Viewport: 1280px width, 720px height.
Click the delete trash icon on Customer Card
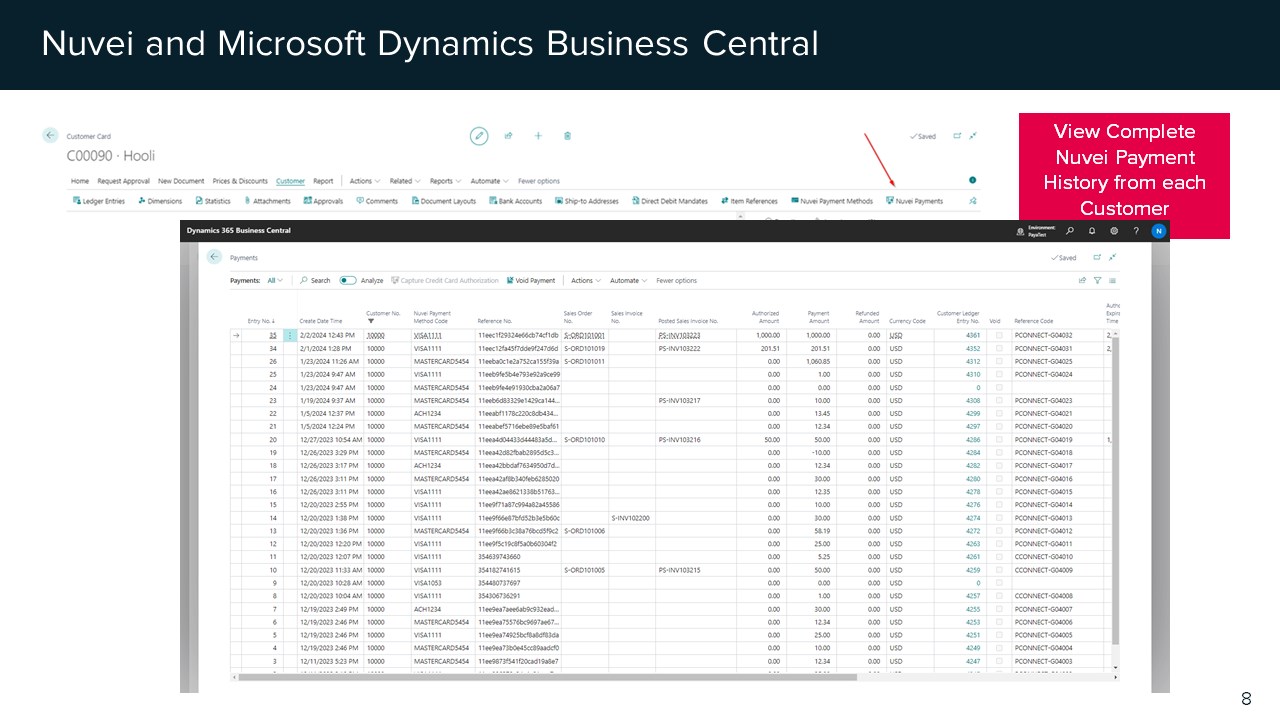coord(567,136)
